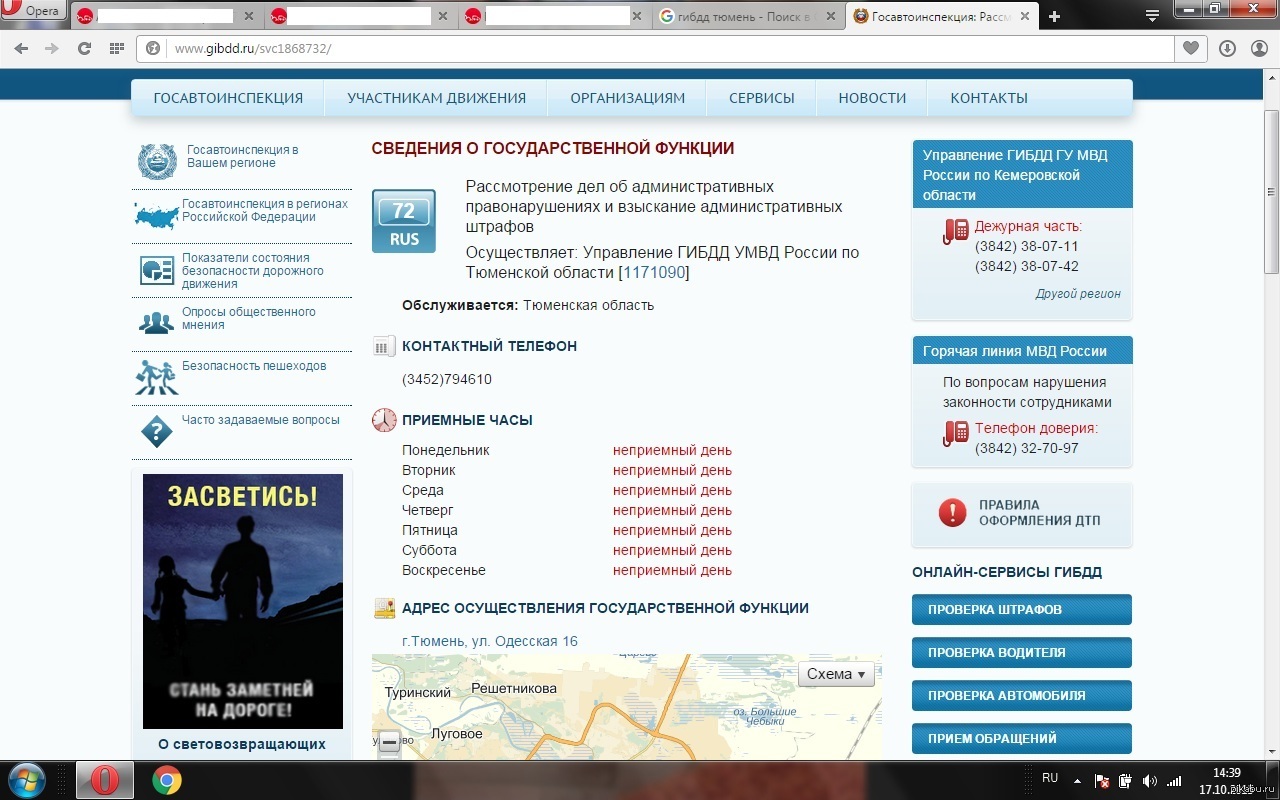Click the browser forward arrow

point(52,48)
